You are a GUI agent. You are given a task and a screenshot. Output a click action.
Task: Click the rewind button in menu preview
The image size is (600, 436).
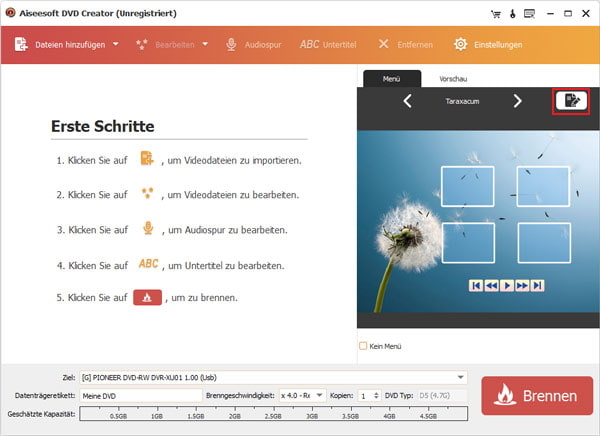(492, 286)
